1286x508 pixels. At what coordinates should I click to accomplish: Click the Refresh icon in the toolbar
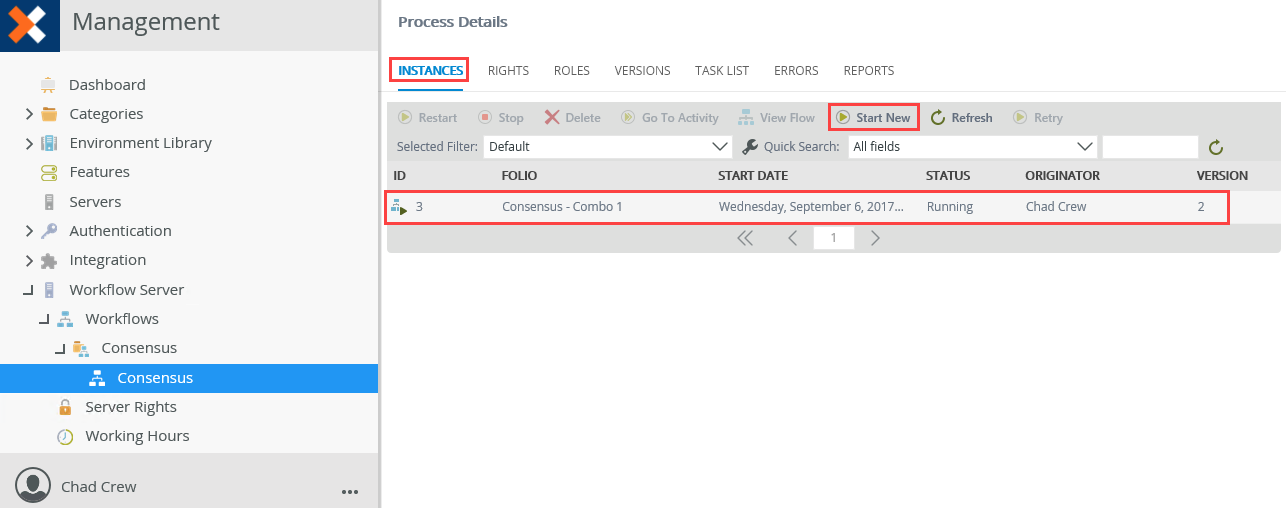(x=938, y=118)
